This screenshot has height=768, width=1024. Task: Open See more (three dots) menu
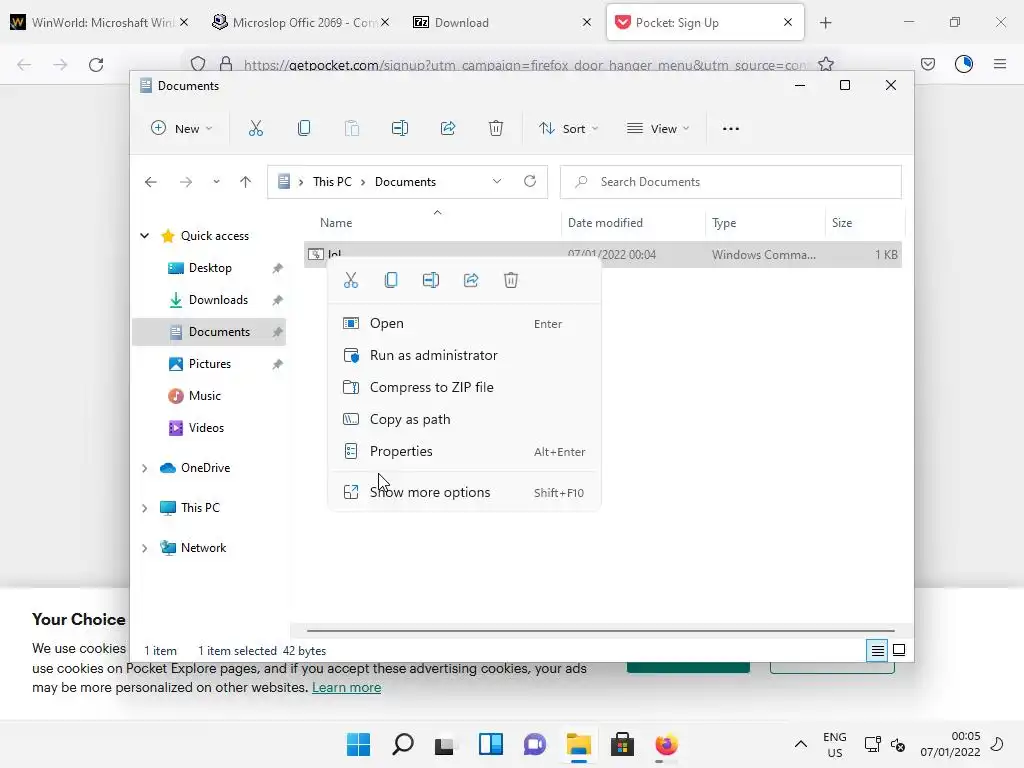731,129
